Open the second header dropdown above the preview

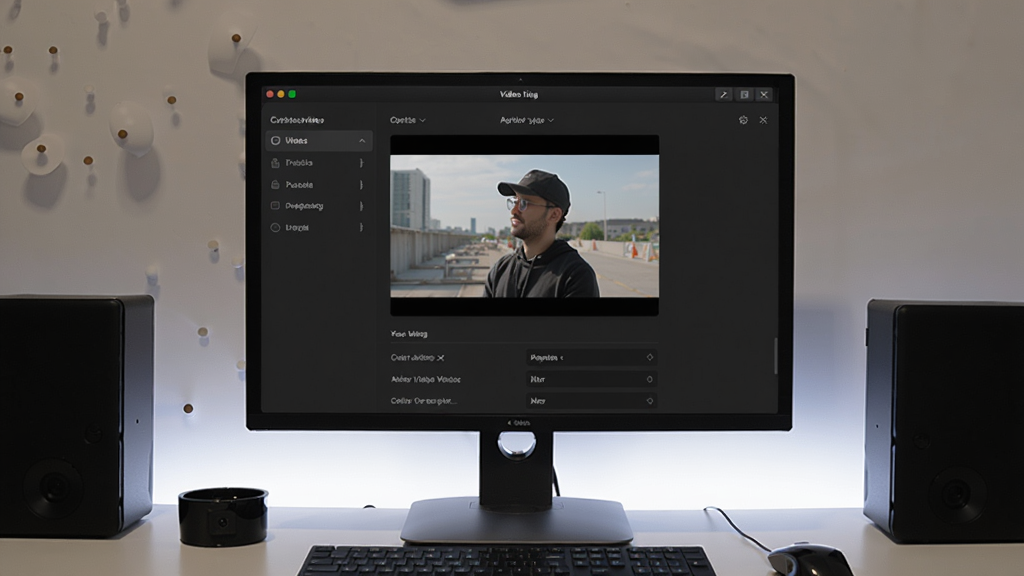tap(526, 120)
